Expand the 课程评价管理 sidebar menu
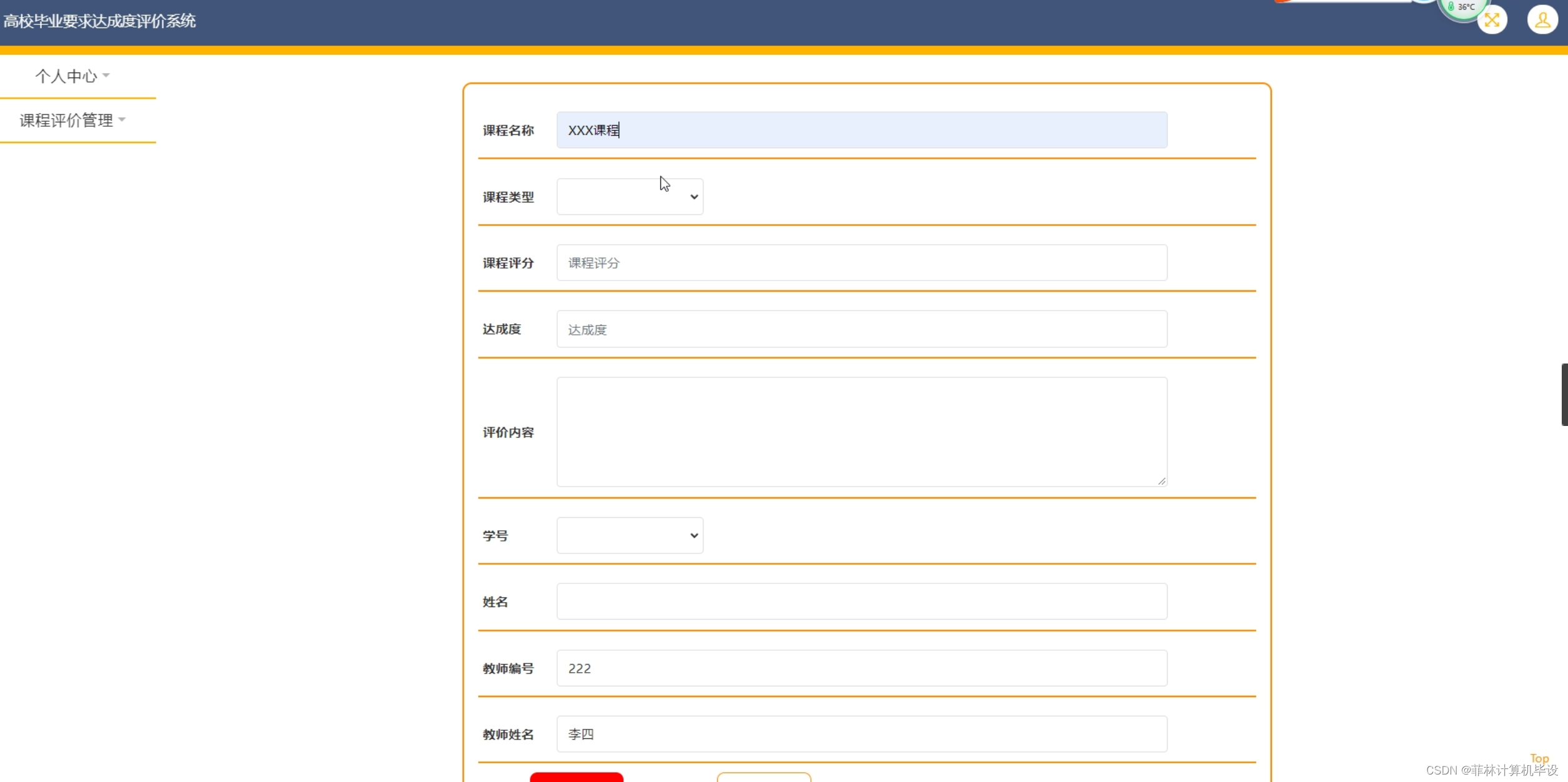 (66, 120)
